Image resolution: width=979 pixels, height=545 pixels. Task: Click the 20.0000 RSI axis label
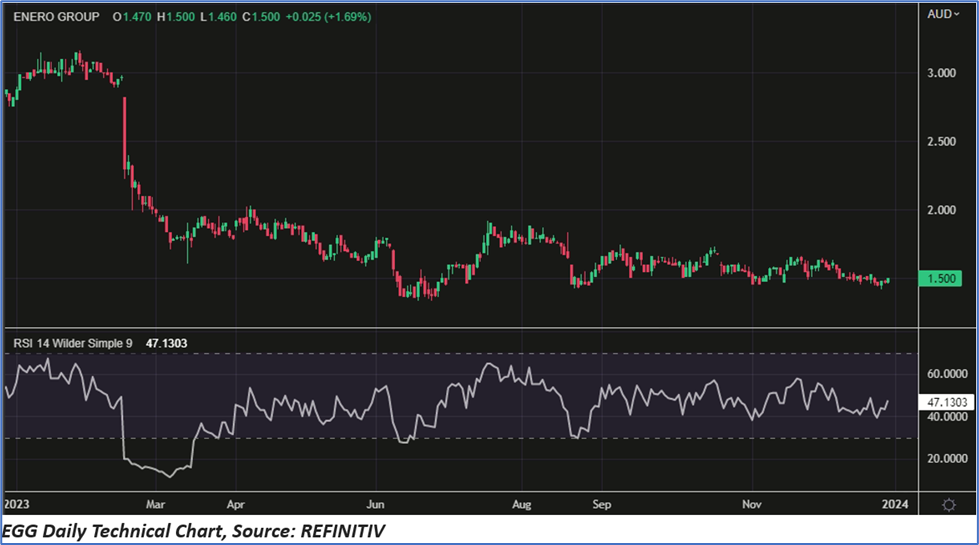[x=947, y=459]
